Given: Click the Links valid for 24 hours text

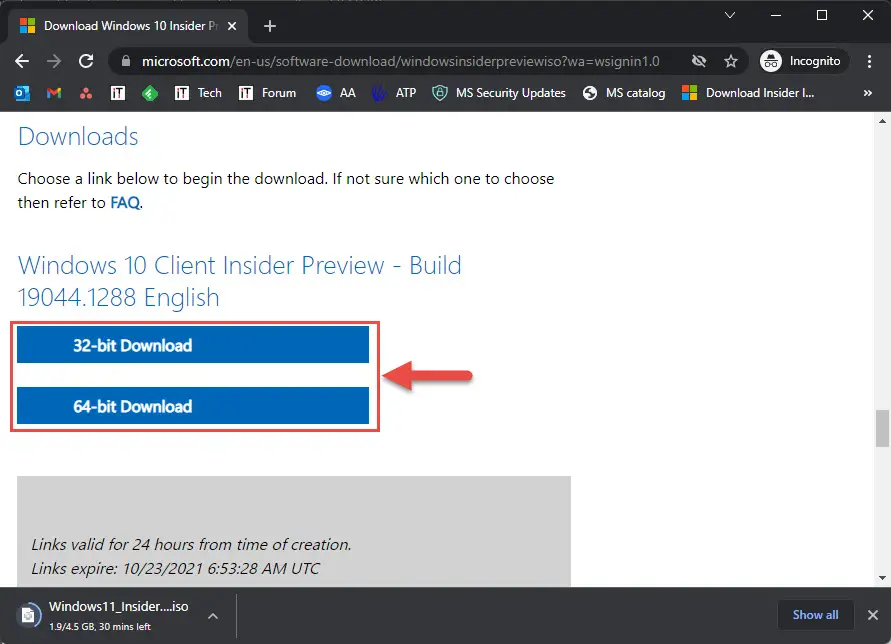Looking at the screenshot, I should coord(191,545).
